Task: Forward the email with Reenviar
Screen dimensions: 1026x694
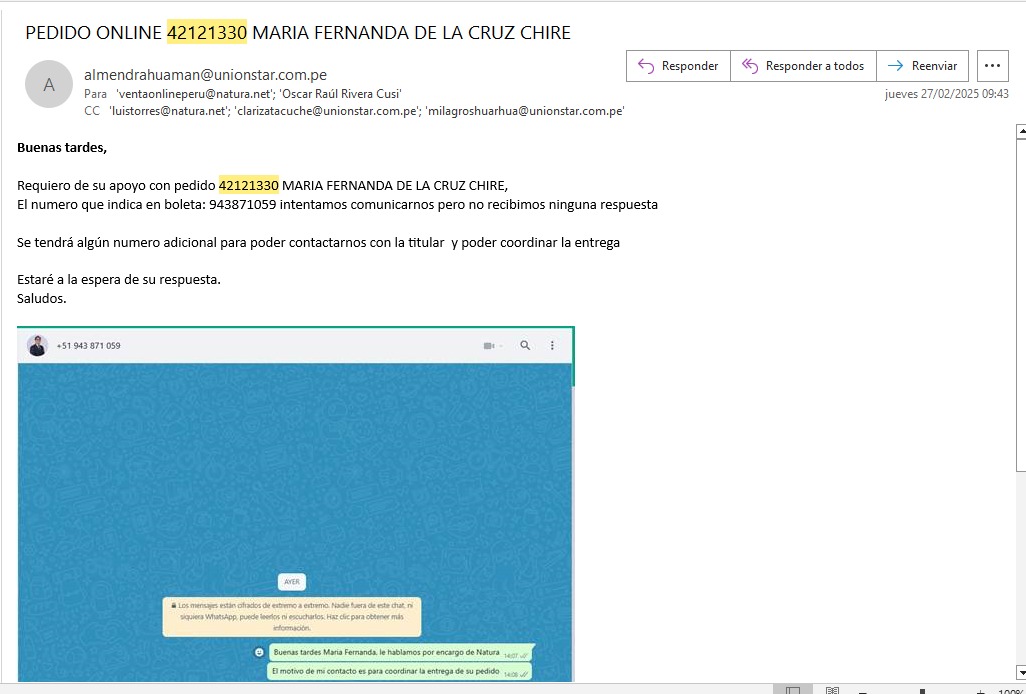Action: click(922, 66)
